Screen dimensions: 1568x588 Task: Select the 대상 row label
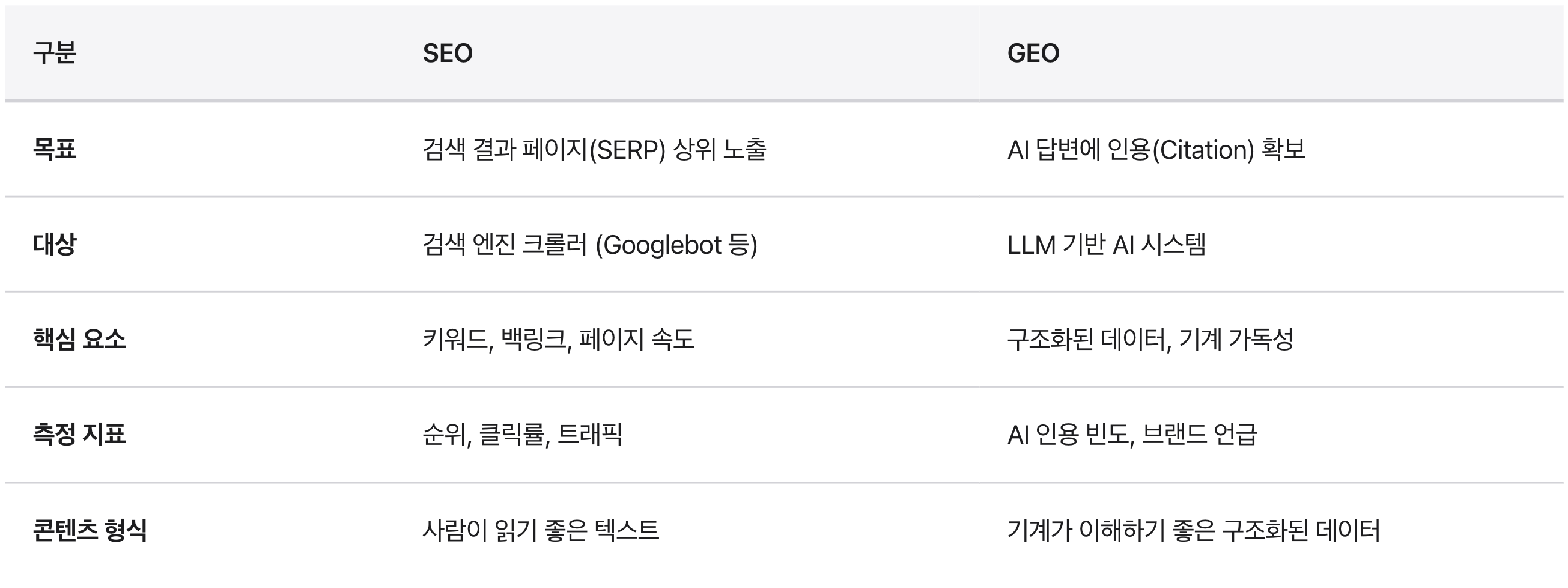pyautogui.click(x=55, y=244)
